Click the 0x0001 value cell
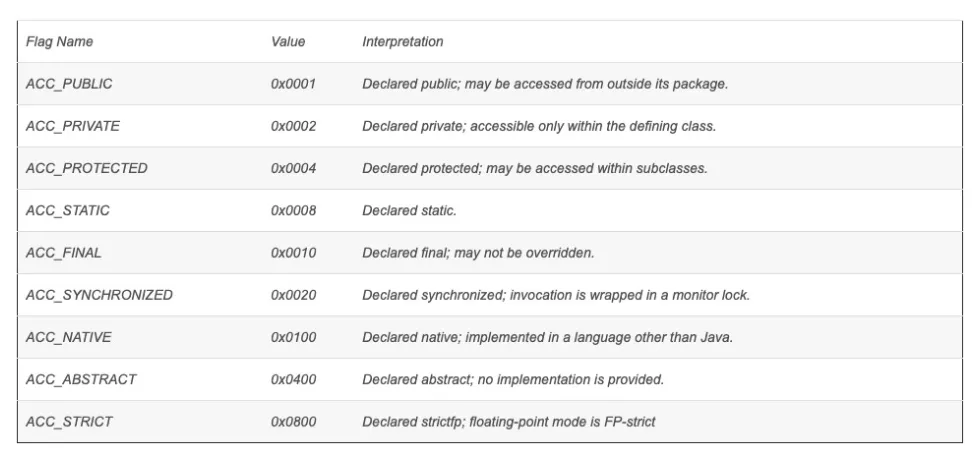 coord(293,84)
